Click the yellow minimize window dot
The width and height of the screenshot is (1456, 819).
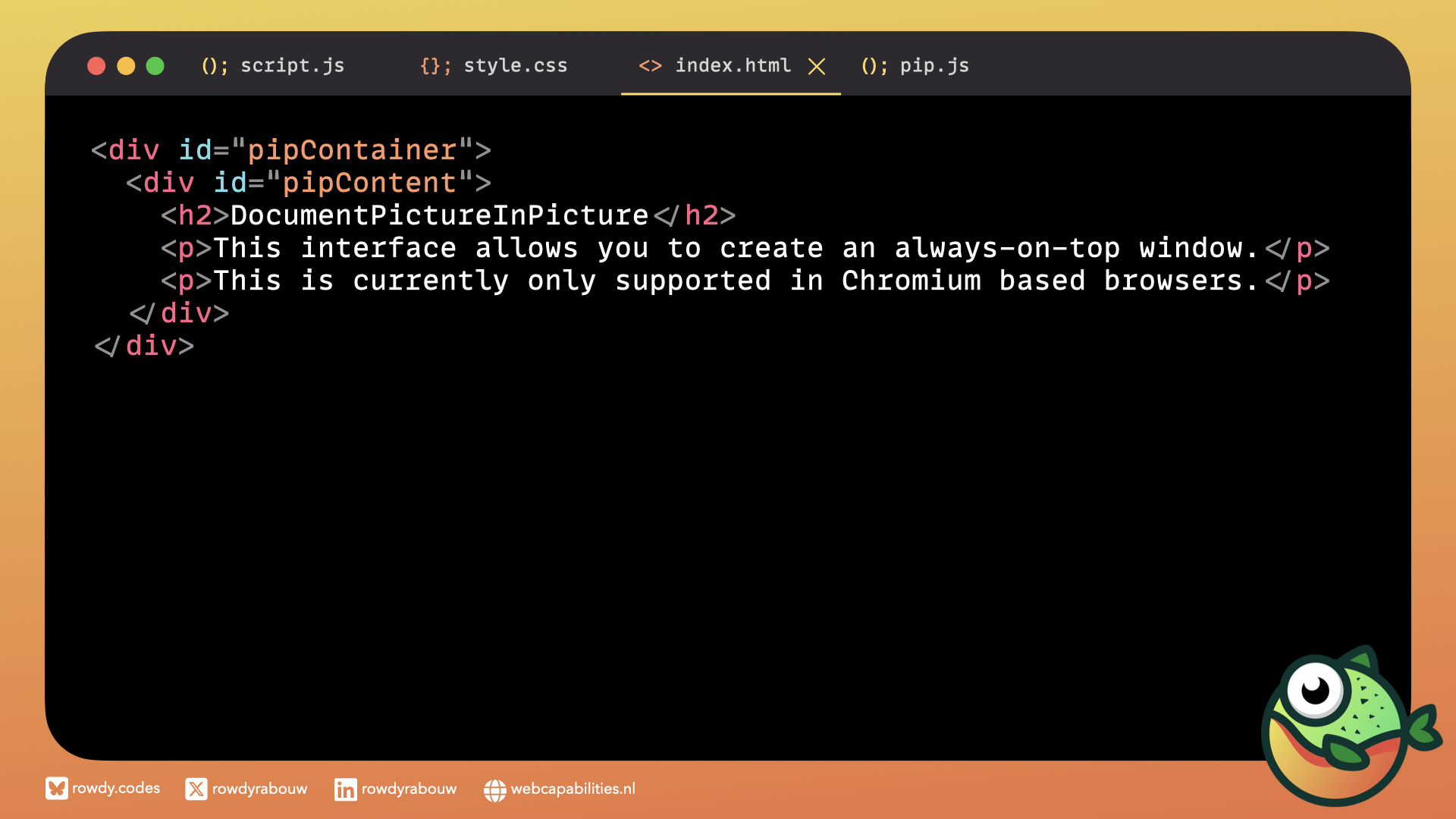[126, 67]
